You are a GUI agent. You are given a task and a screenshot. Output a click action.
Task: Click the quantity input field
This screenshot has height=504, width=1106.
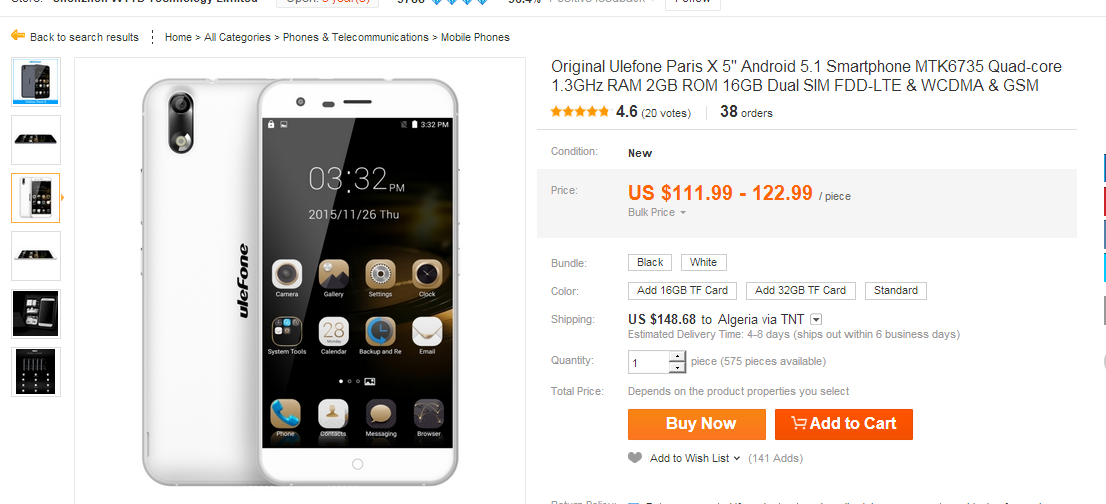point(648,362)
